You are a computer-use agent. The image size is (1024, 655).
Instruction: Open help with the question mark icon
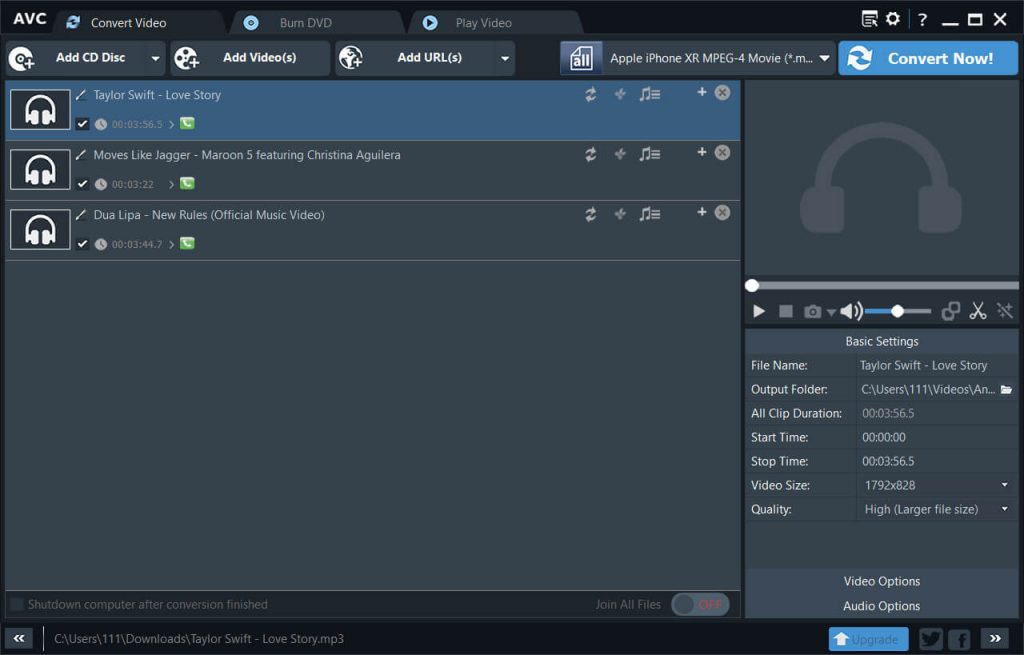click(x=922, y=20)
